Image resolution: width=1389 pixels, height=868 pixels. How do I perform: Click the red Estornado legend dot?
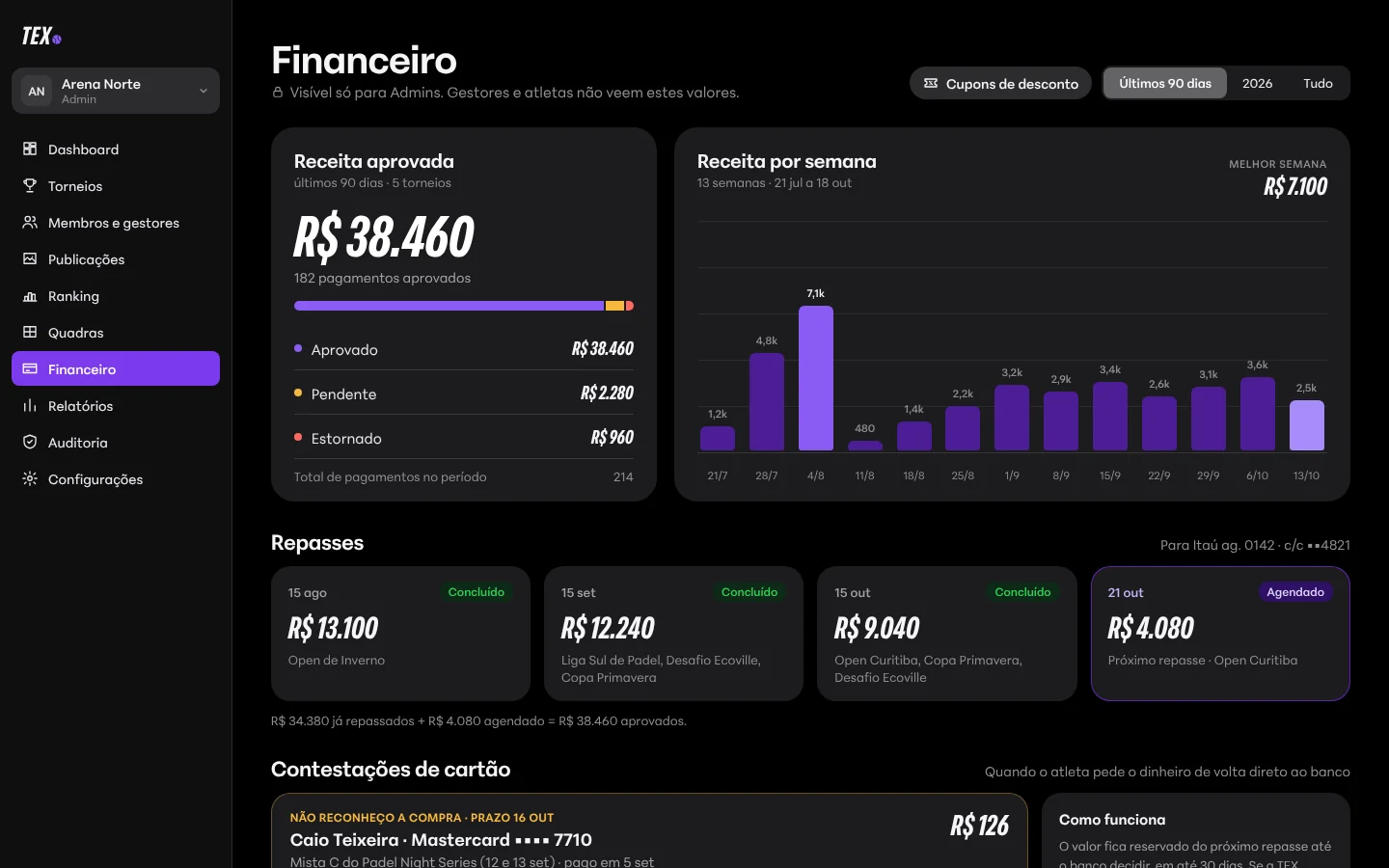298,438
